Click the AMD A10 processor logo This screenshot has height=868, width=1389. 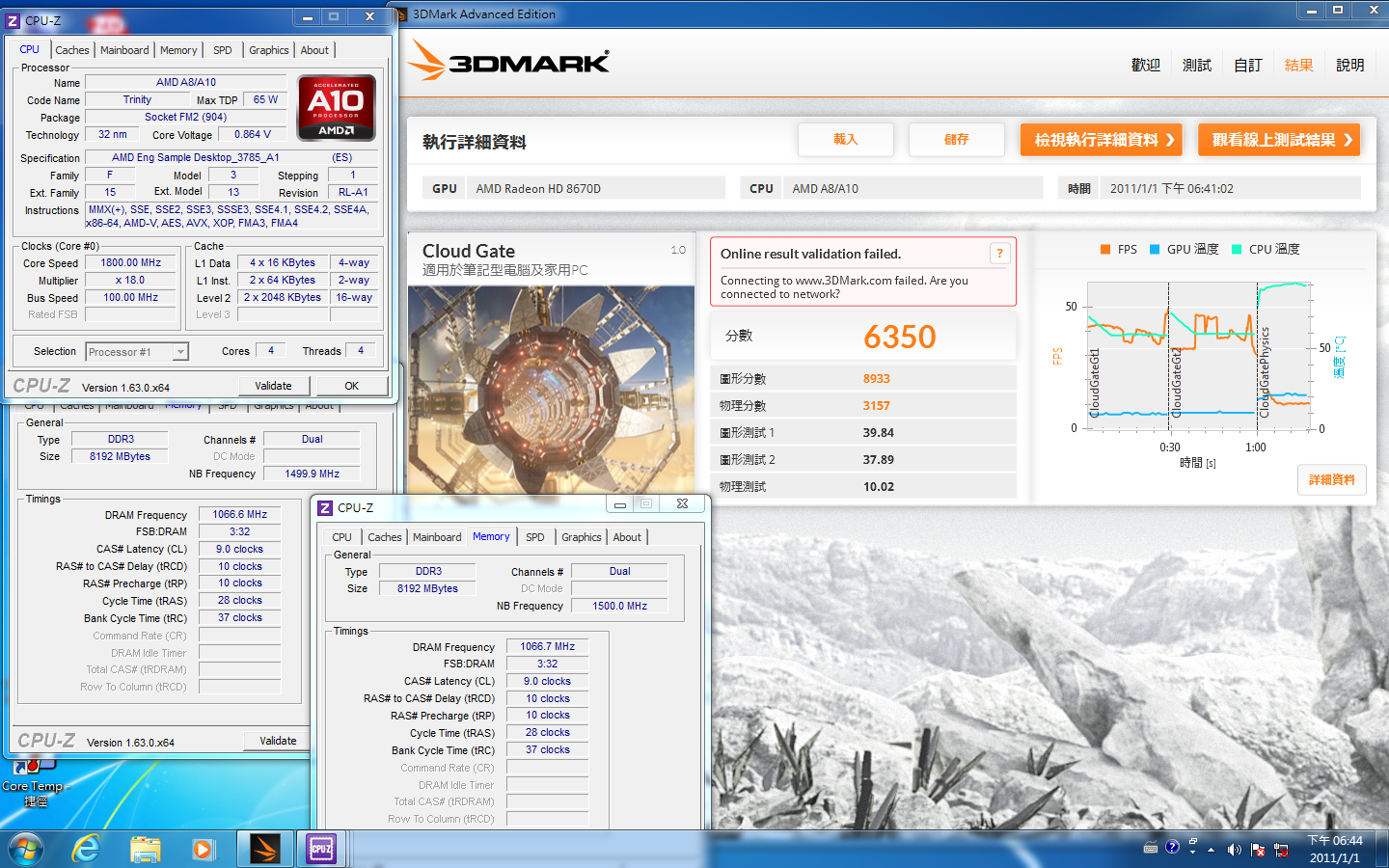pyautogui.click(x=336, y=108)
